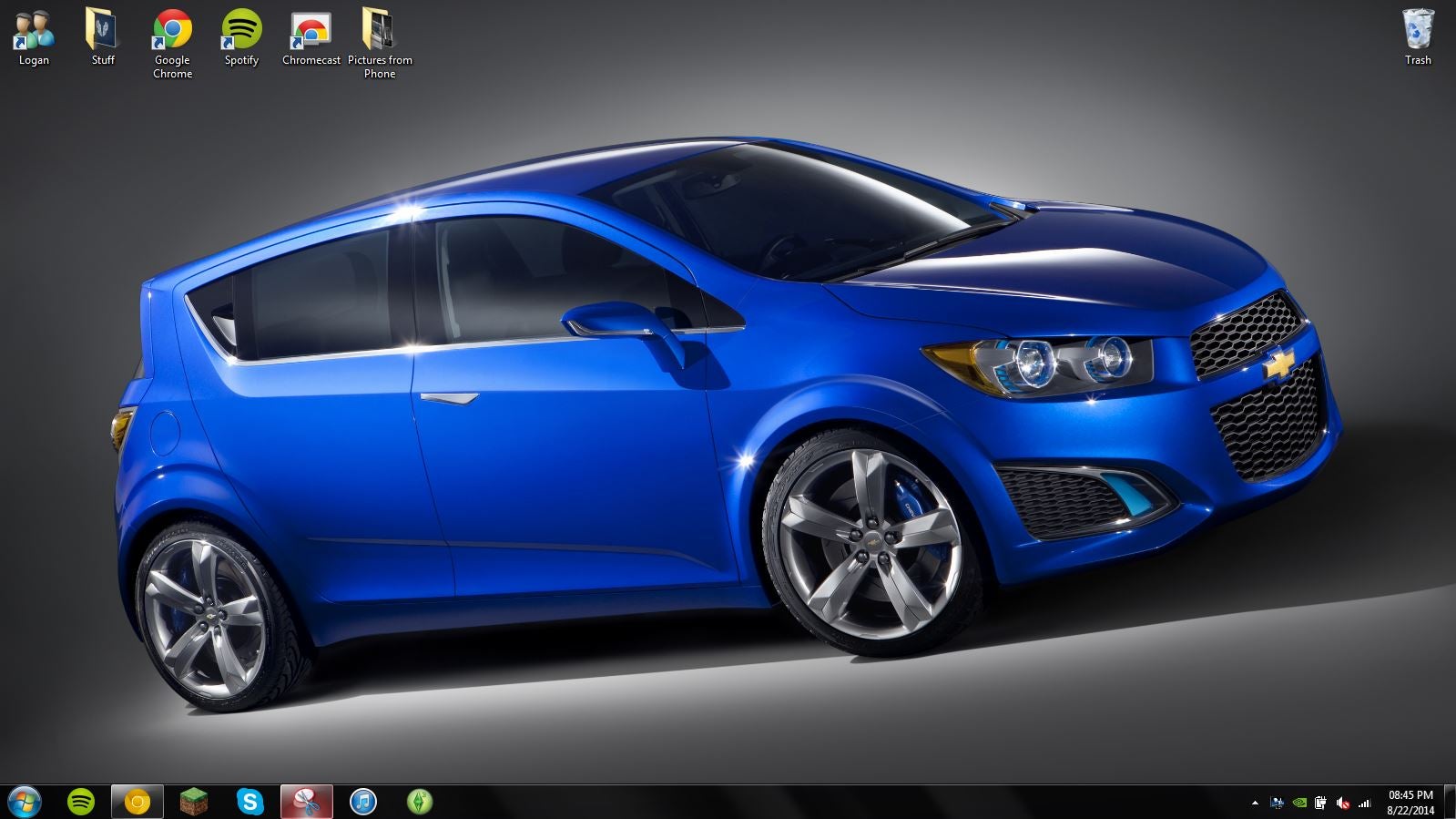This screenshot has width=1456, height=819.
Task: Open the Logan desktop shortcut
Action: (34, 37)
